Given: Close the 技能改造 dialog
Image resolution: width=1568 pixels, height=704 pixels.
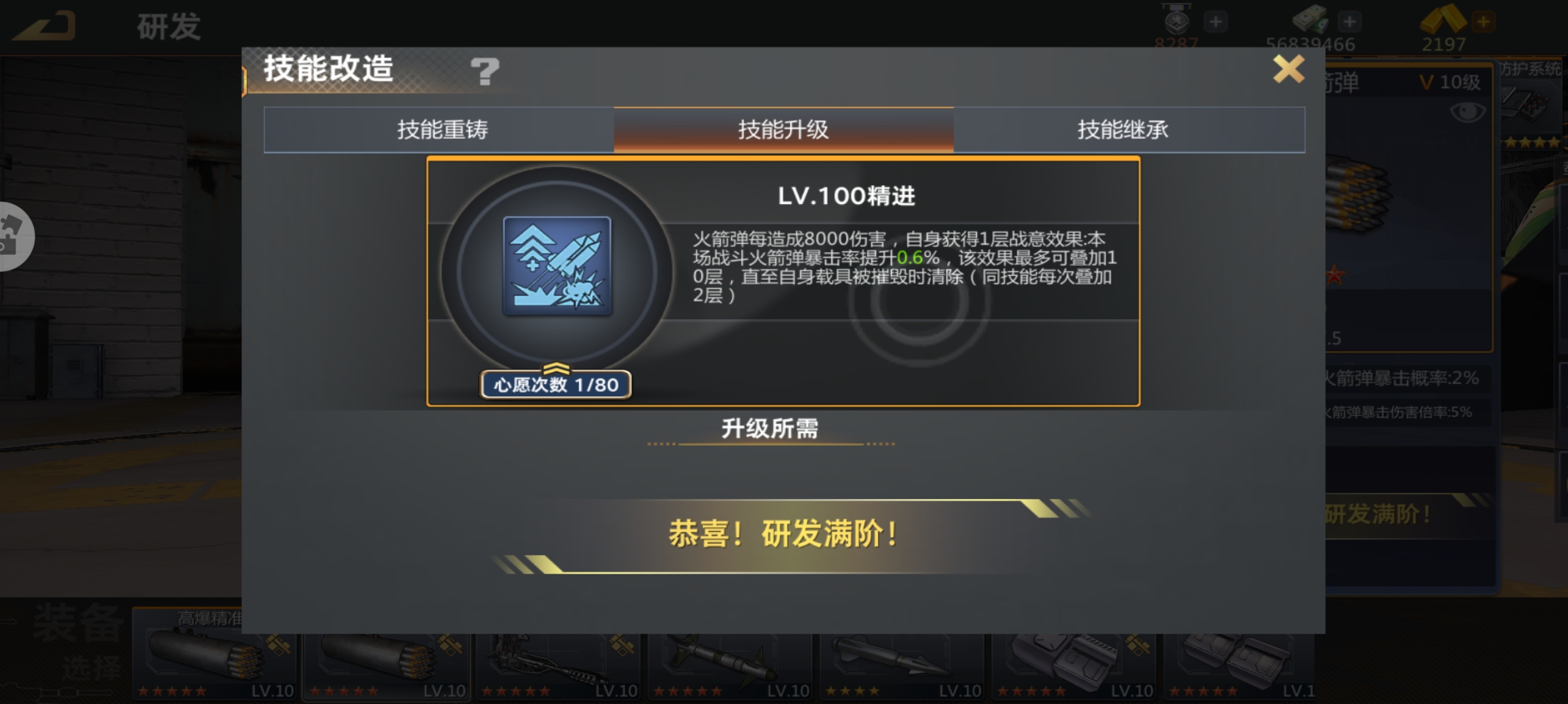Looking at the screenshot, I should pyautogui.click(x=1288, y=68).
